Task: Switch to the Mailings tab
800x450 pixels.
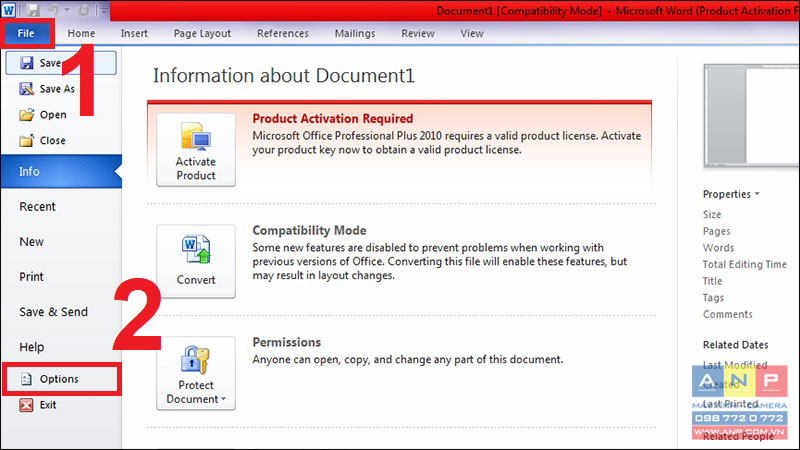Action: coord(355,33)
